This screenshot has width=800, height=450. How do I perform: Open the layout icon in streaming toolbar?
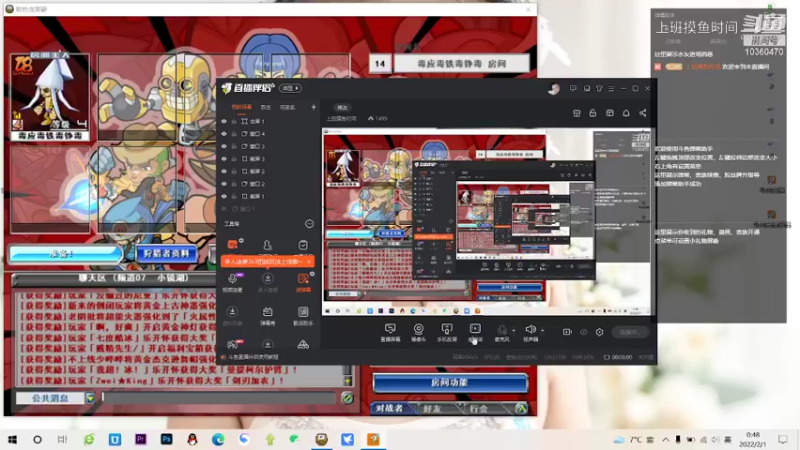coord(610,113)
